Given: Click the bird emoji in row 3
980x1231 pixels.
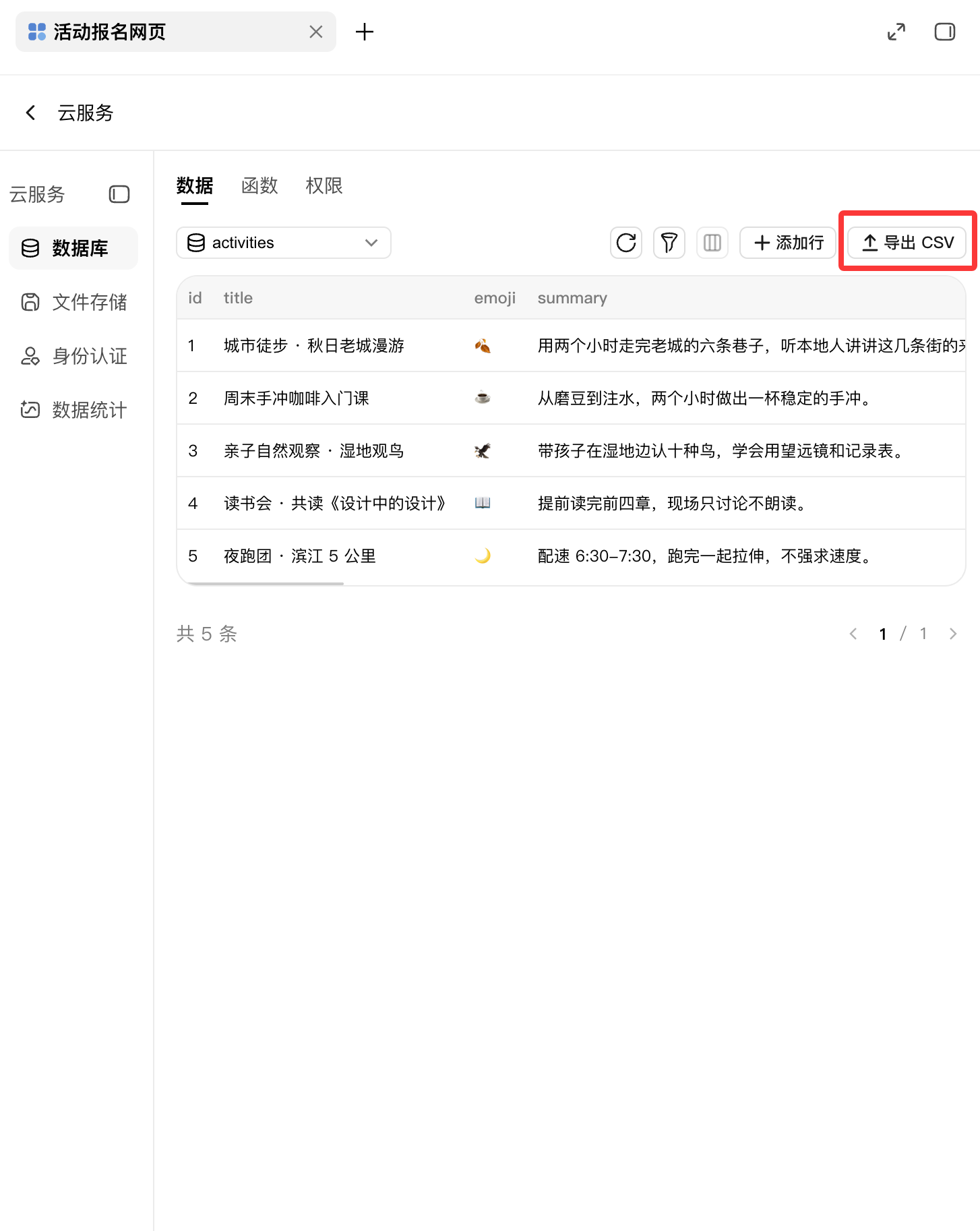Looking at the screenshot, I should coord(483,451).
